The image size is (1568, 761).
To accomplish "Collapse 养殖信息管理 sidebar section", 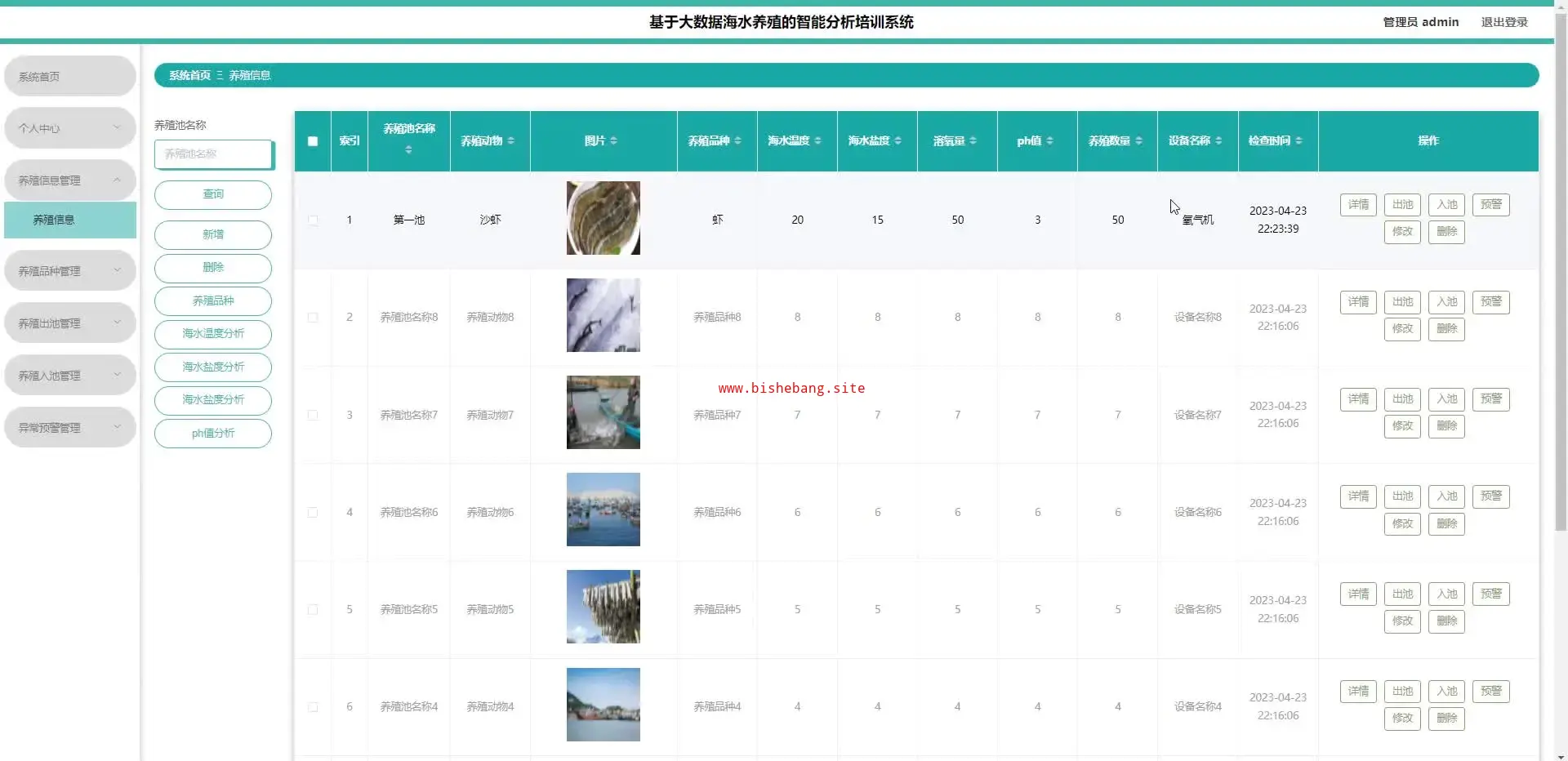I will tap(69, 180).
